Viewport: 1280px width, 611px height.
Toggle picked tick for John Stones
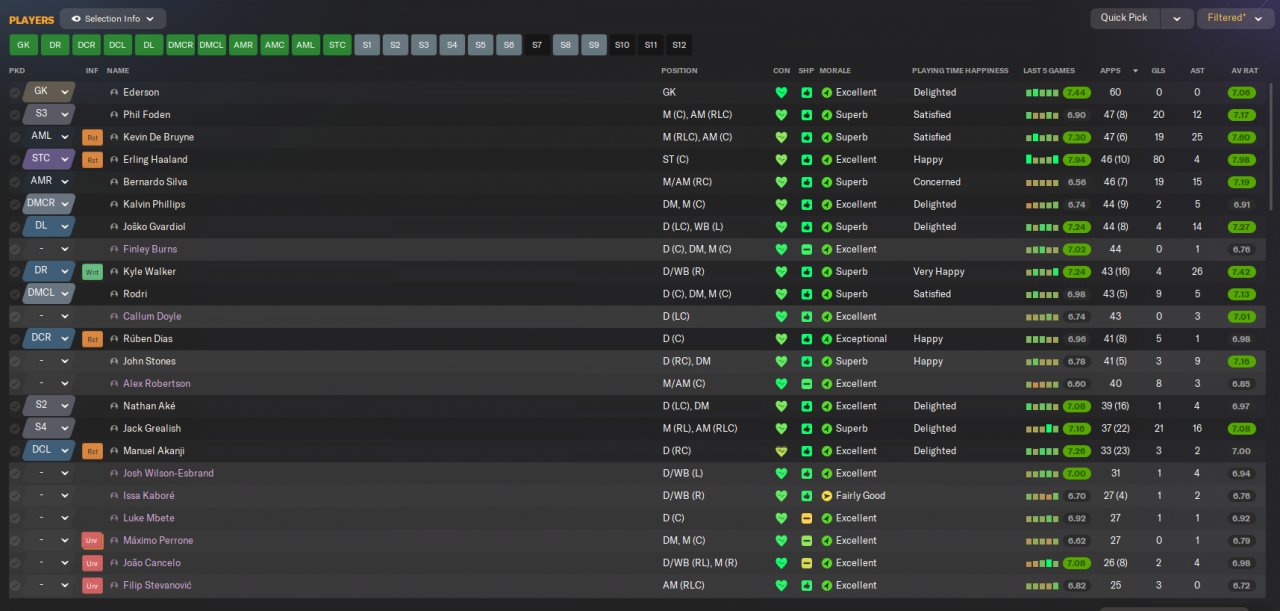14,361
